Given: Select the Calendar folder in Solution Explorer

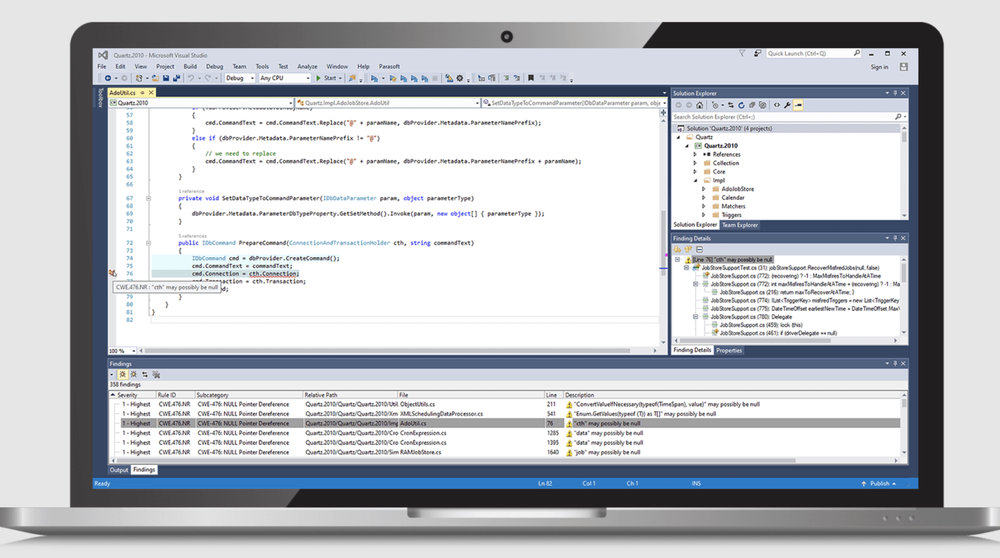Looking at the screenshot, I should tap(732, 198).
